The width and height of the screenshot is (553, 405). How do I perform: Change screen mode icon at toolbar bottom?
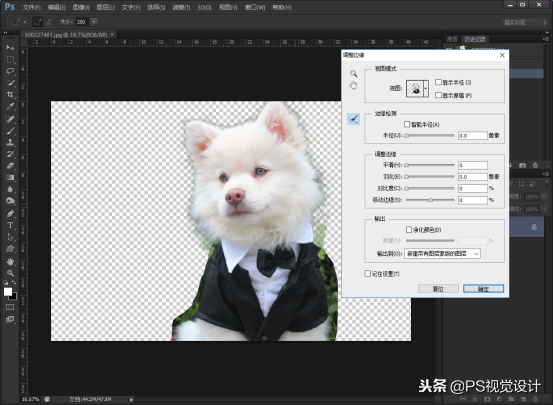(x=10, y=319)
